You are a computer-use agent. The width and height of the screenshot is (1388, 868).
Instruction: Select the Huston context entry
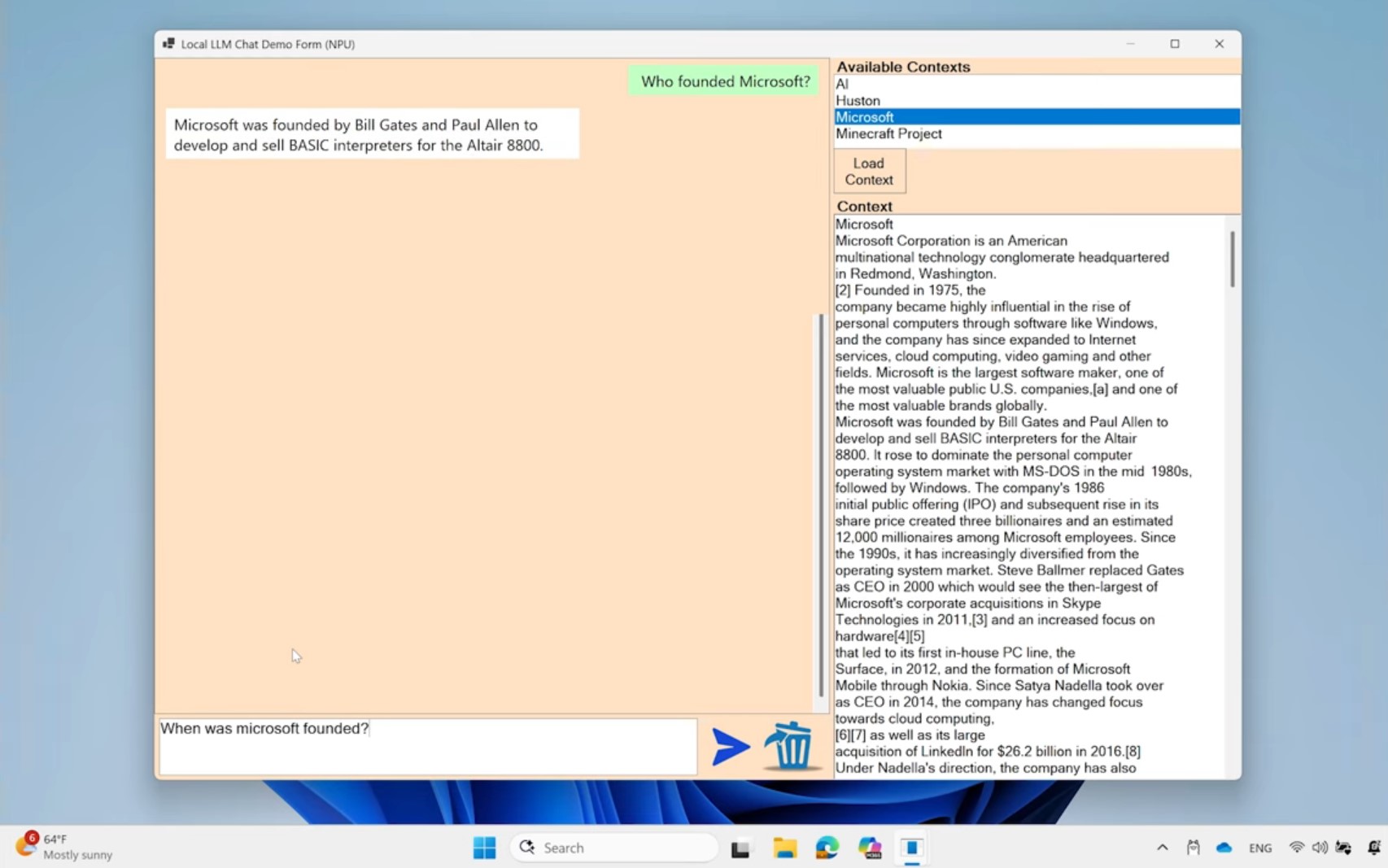tap(1037, 100)
